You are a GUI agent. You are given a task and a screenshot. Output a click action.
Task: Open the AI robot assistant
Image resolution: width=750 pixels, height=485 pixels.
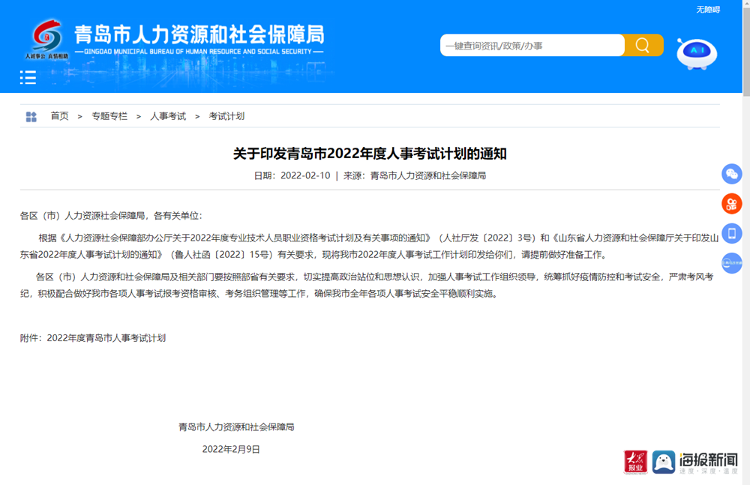pos(696,53)
